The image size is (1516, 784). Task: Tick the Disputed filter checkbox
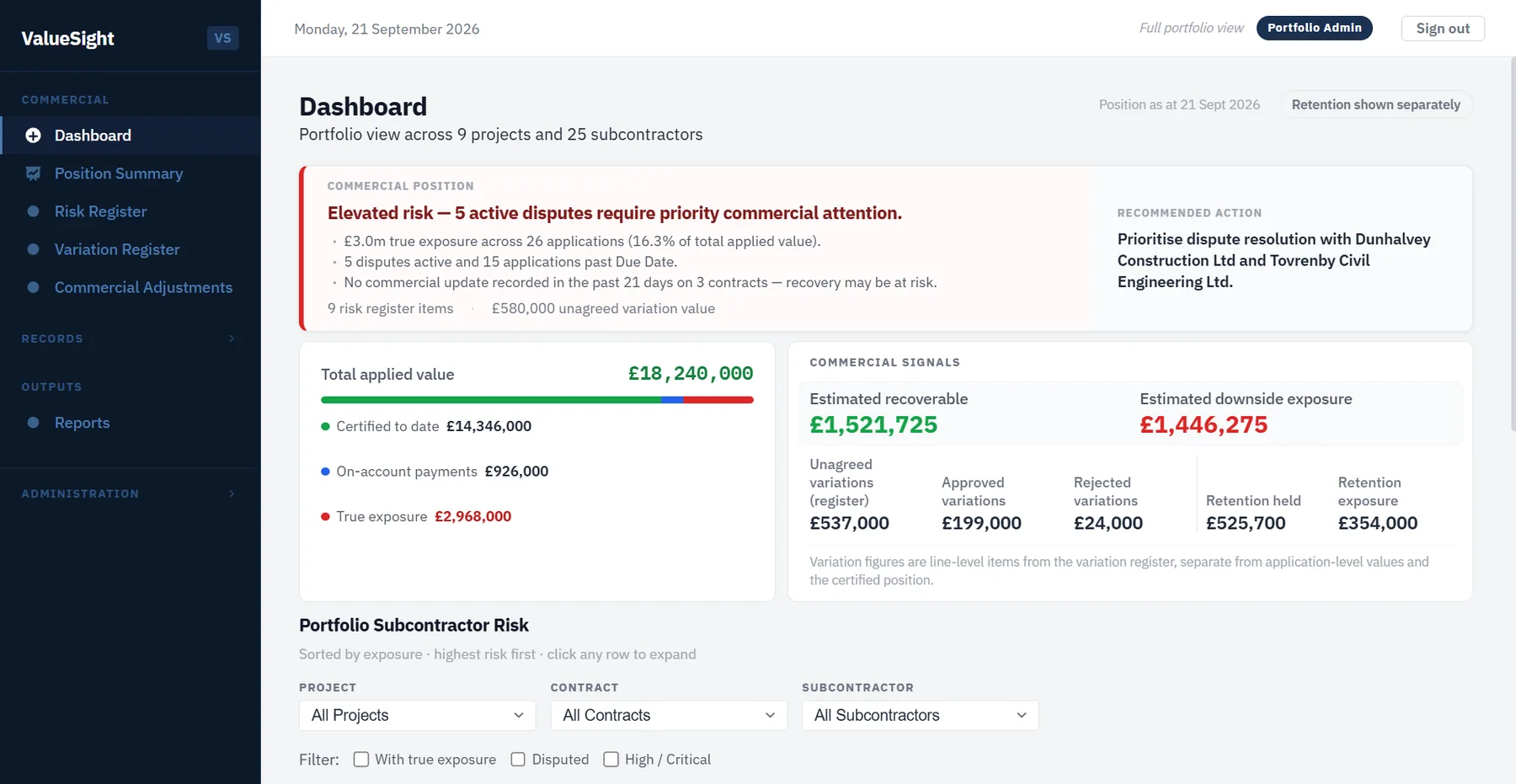[x=518, y=760]
